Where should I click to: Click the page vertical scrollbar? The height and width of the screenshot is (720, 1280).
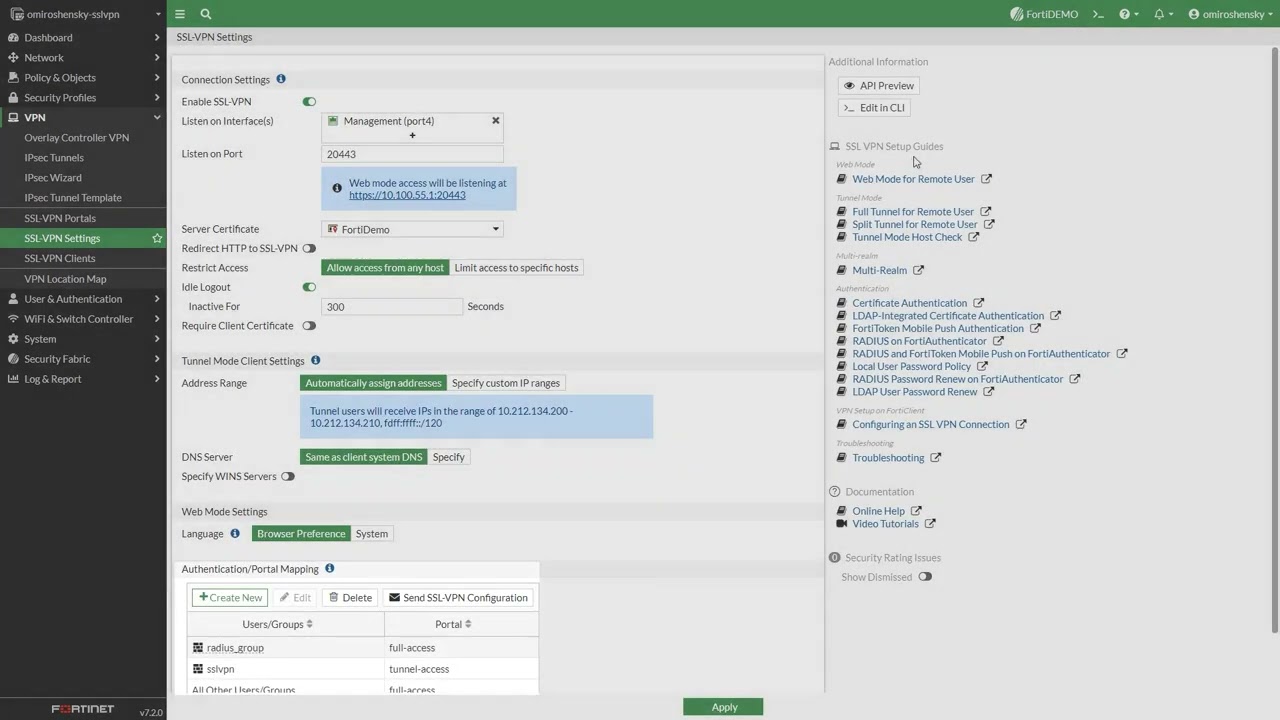pos(1274,340)
